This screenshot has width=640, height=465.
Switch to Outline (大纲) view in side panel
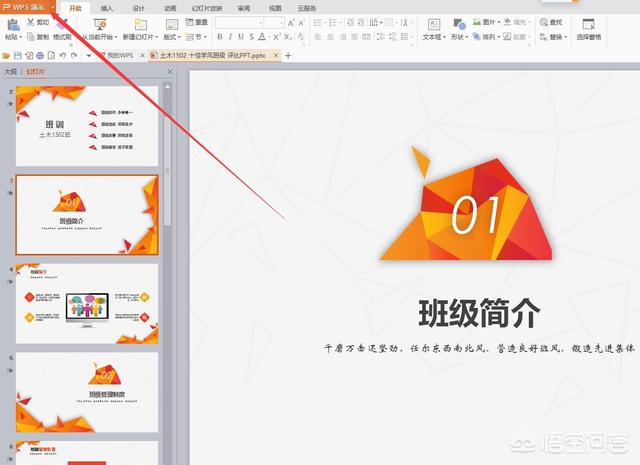point(10,72)
